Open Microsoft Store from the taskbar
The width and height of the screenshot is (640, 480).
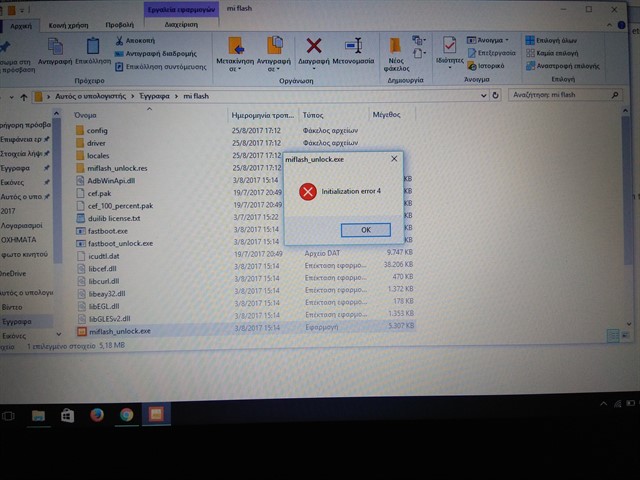pyautogui.click(x=67, y=416)
